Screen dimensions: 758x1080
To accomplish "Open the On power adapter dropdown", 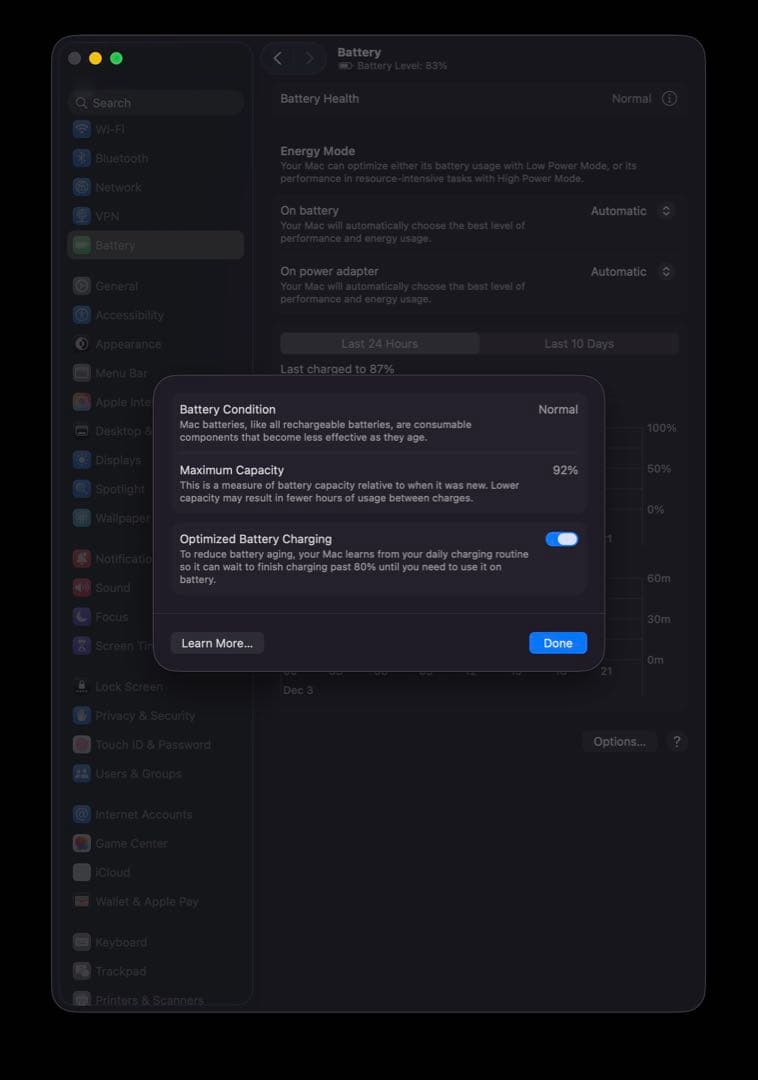I will point(632,272).
